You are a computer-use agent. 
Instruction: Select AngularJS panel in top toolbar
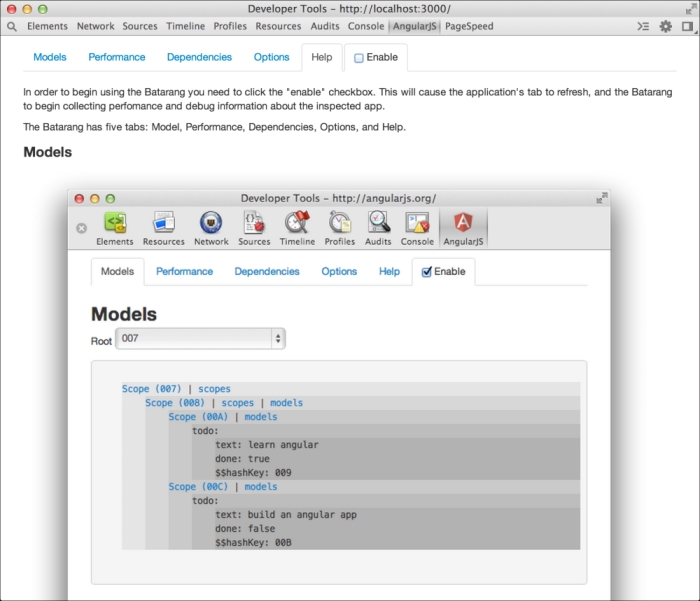pos(414,26)
